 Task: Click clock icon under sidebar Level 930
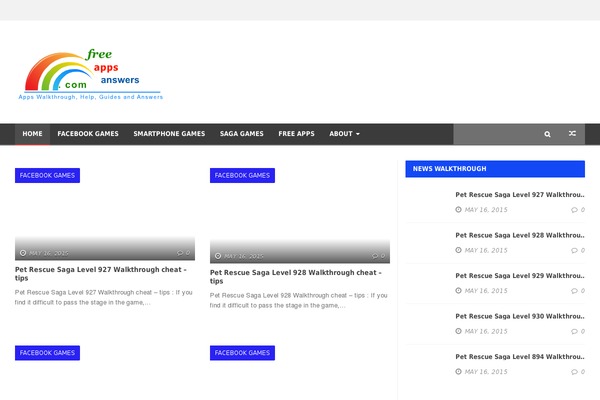(458, 331)
